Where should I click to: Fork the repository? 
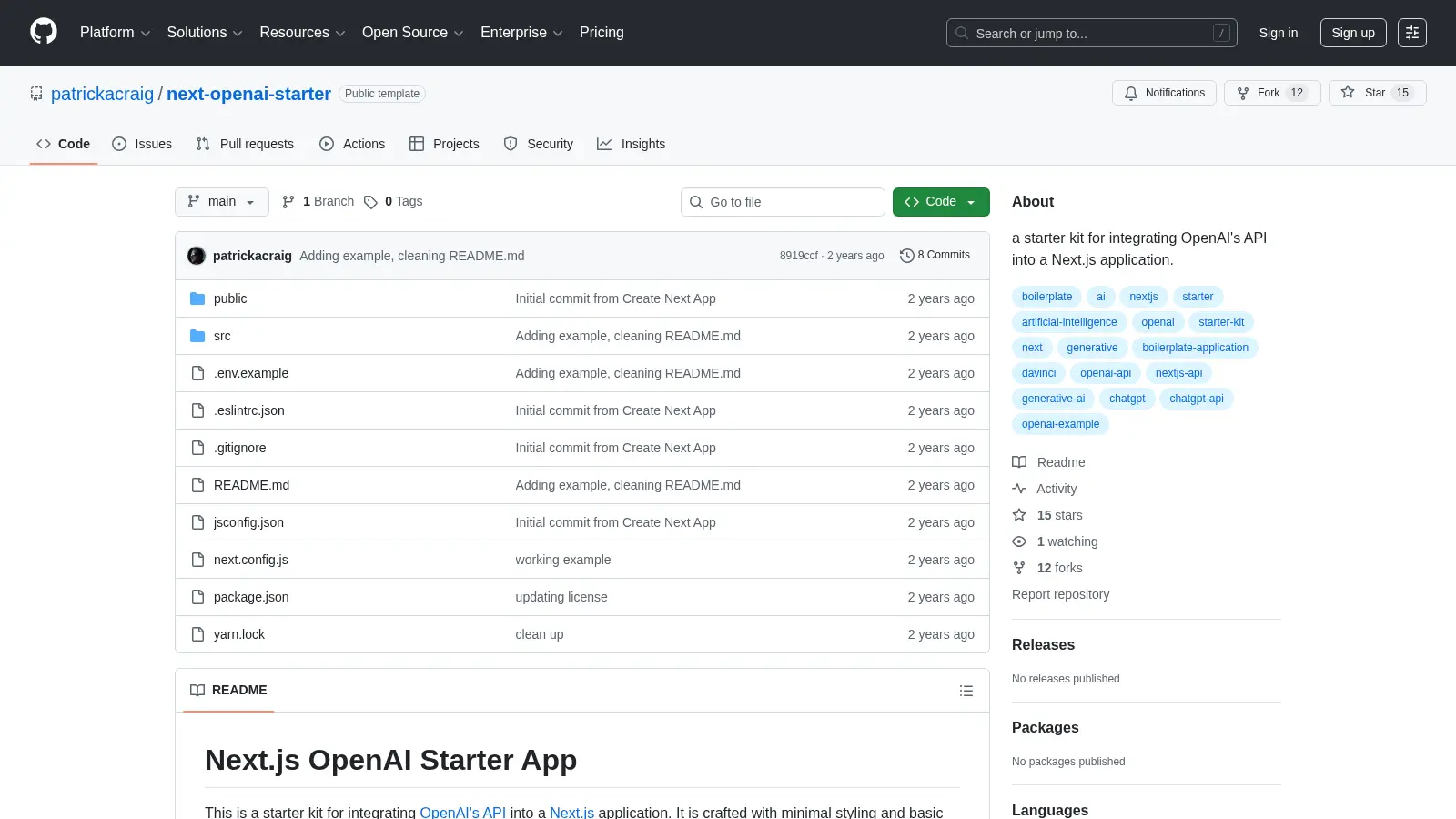tap(1272, 93)
